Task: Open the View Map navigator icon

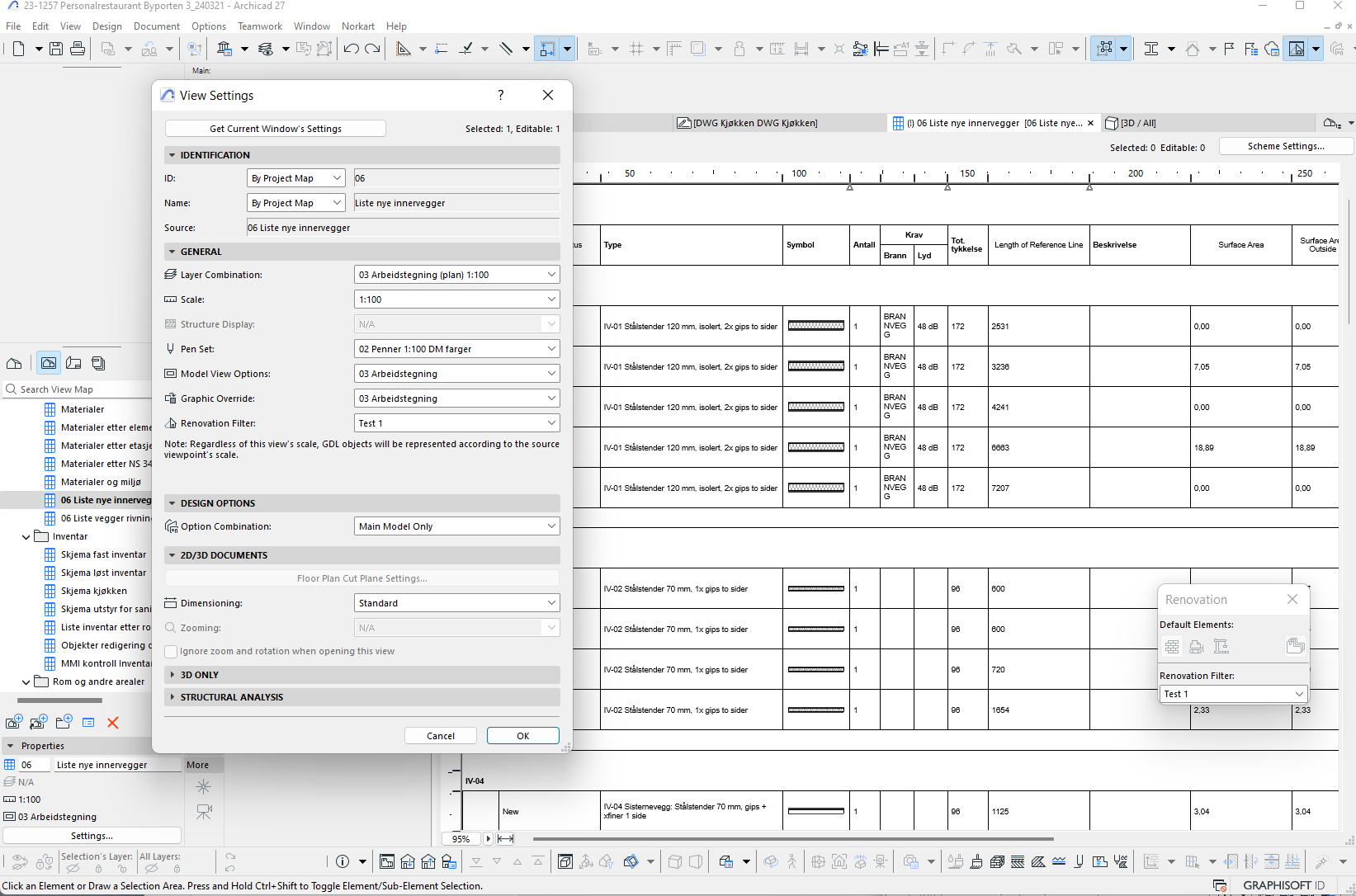Action: coord(49,363)
